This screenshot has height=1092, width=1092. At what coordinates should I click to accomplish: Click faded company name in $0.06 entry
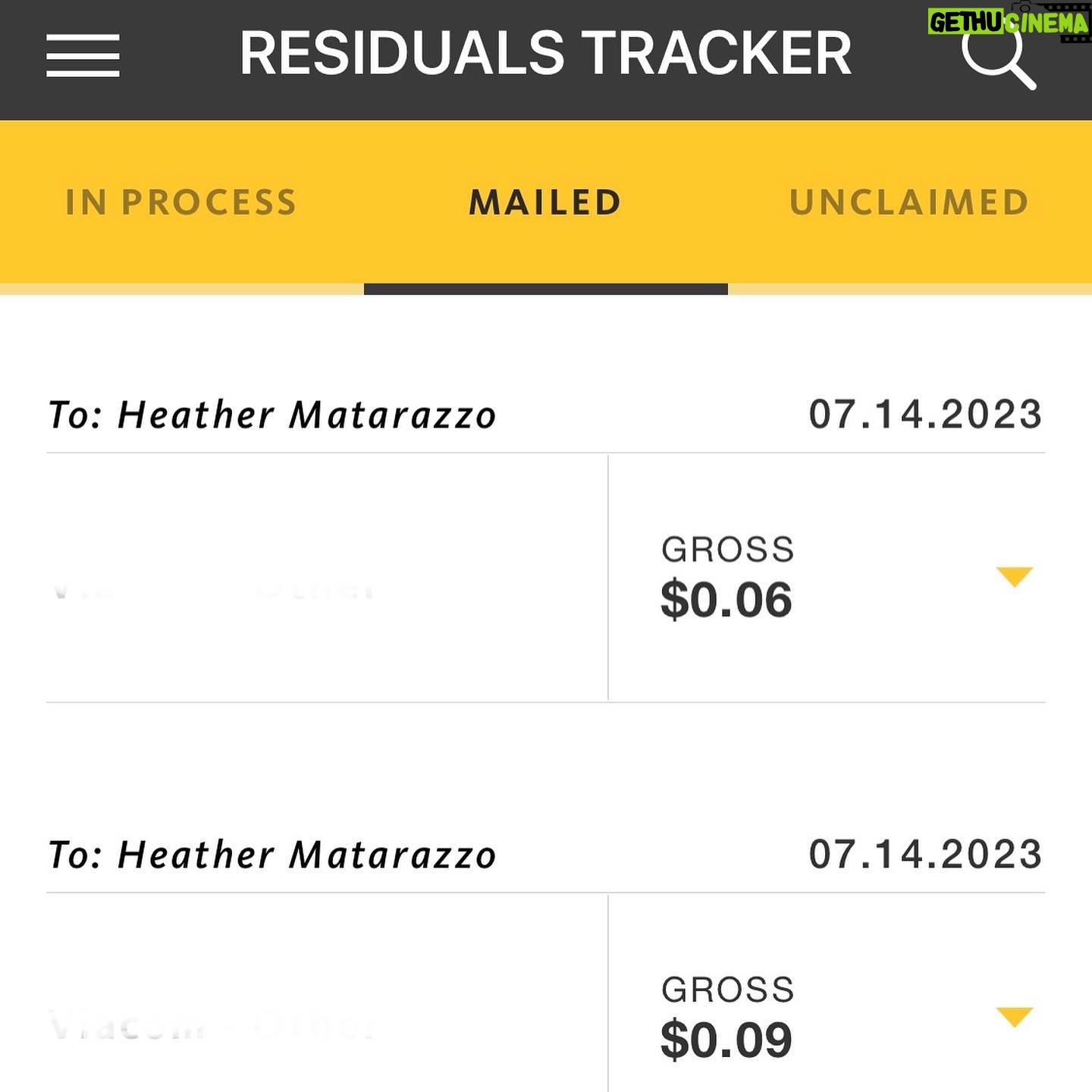click(x=212, y=589)
